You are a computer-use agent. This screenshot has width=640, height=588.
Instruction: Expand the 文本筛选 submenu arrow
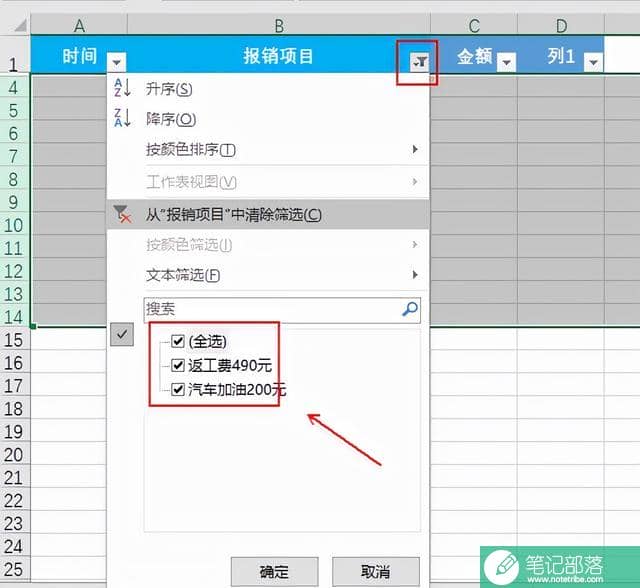(x=415, y=275)
